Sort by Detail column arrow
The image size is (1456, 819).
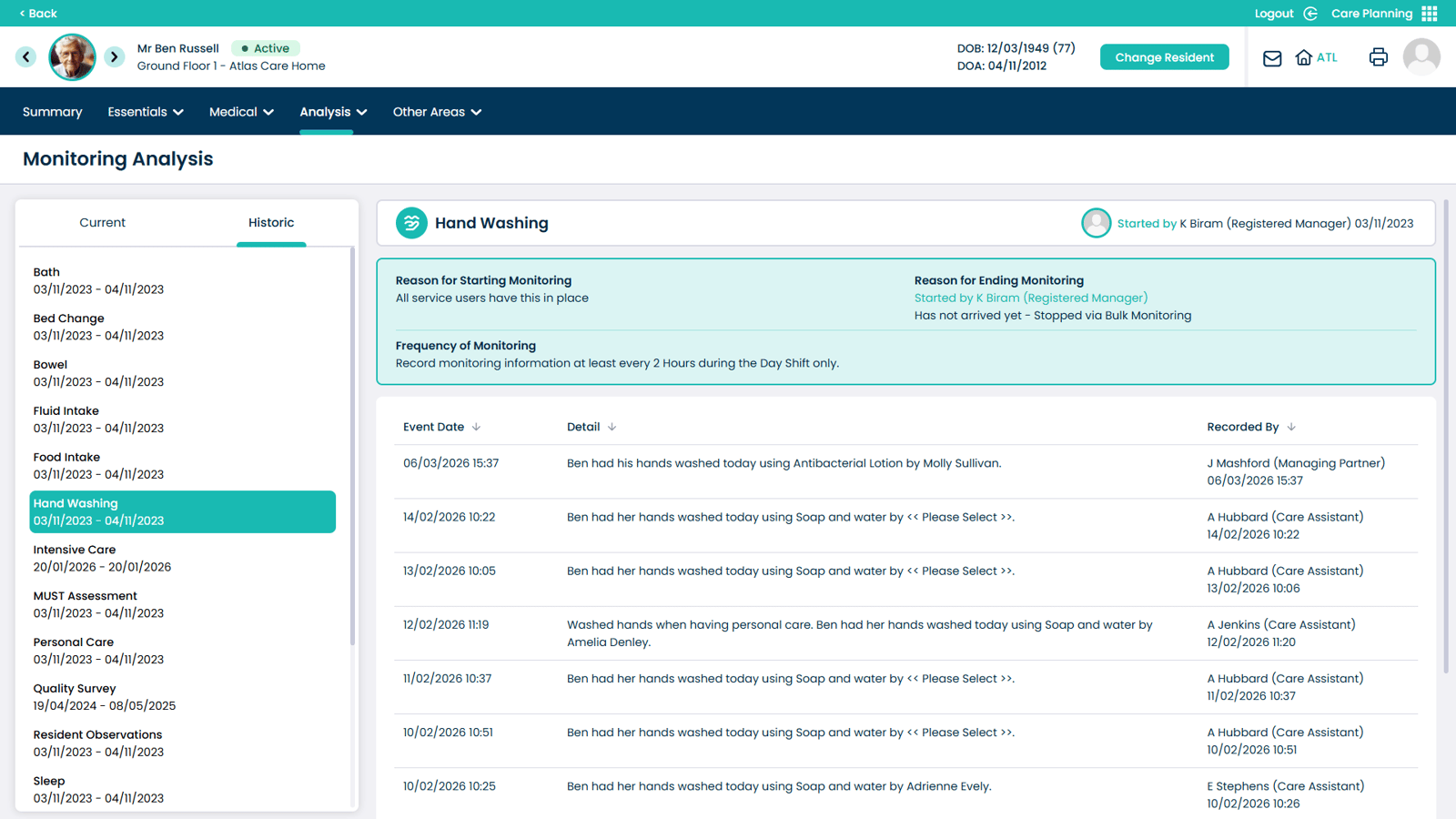coord(612,427)
